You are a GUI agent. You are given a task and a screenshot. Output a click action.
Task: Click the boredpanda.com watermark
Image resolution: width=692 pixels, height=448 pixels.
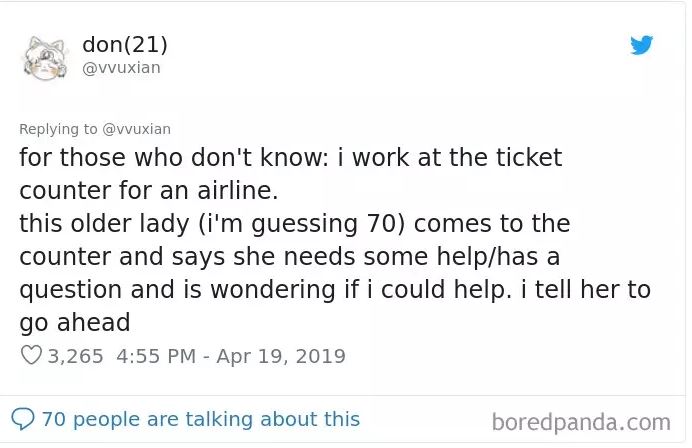coord(582,421)
